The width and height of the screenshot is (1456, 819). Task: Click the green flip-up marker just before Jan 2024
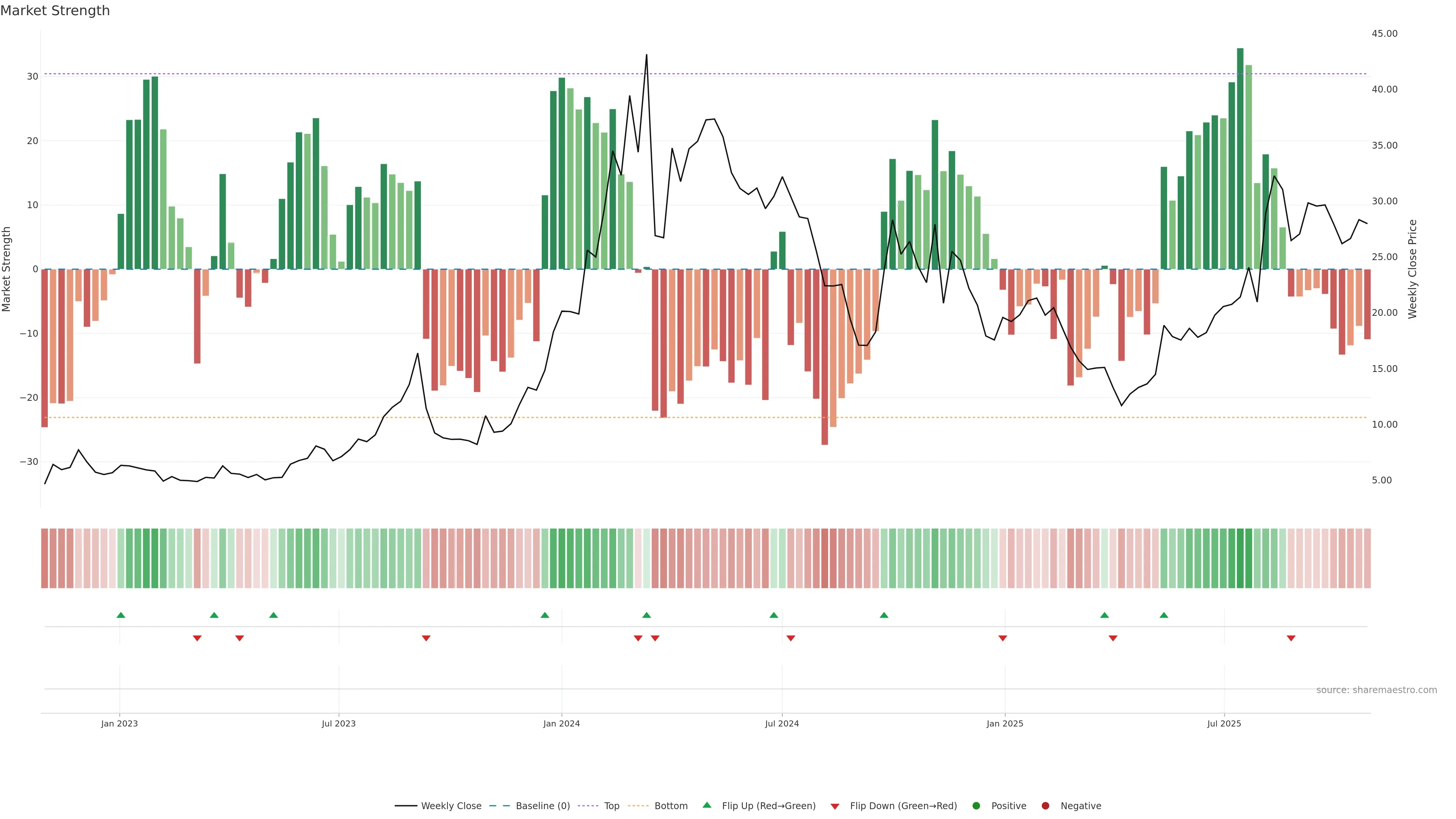(545, 615)
